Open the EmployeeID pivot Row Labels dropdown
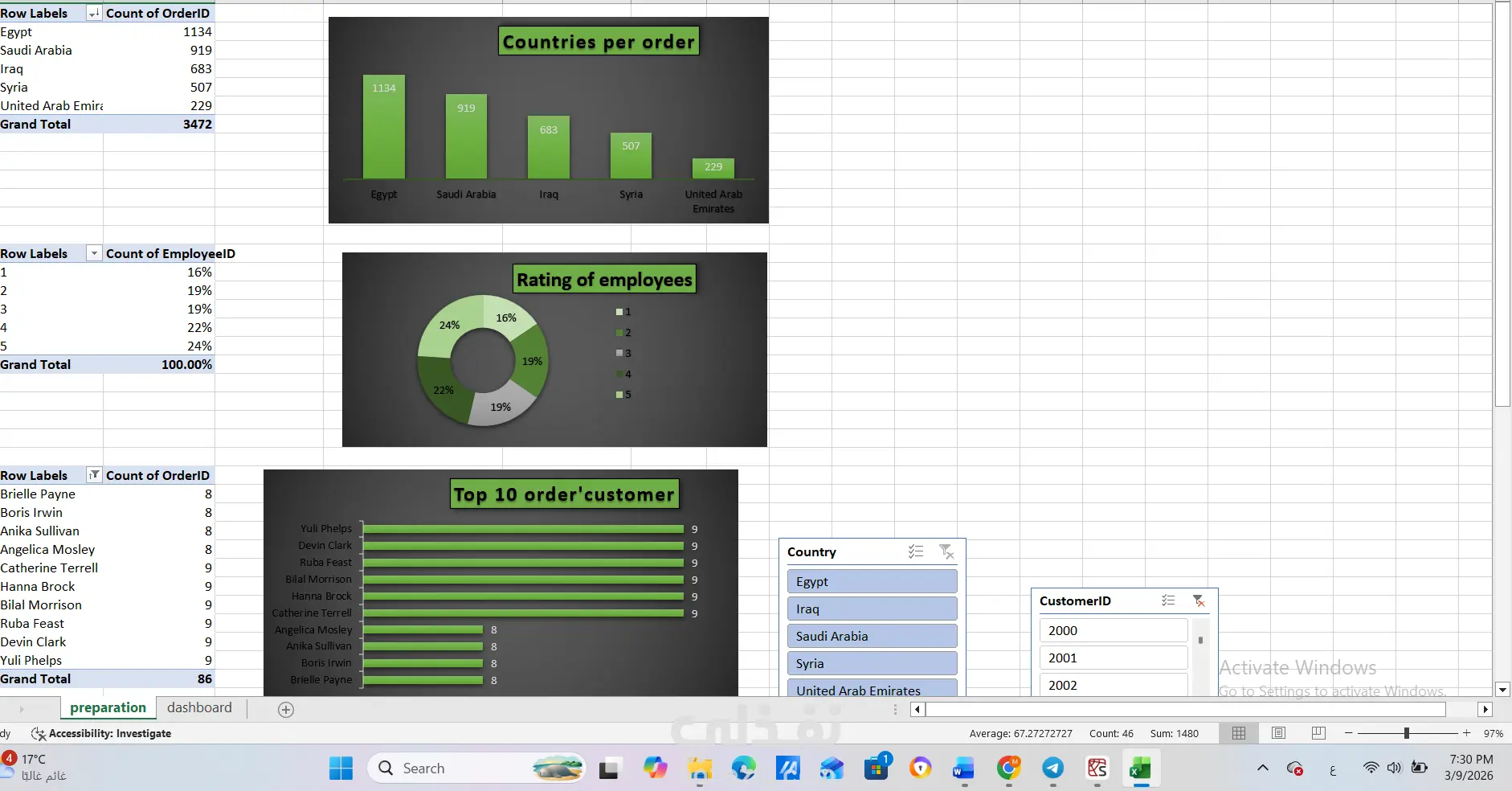The image size is (1512, 791). coord(94,253)
